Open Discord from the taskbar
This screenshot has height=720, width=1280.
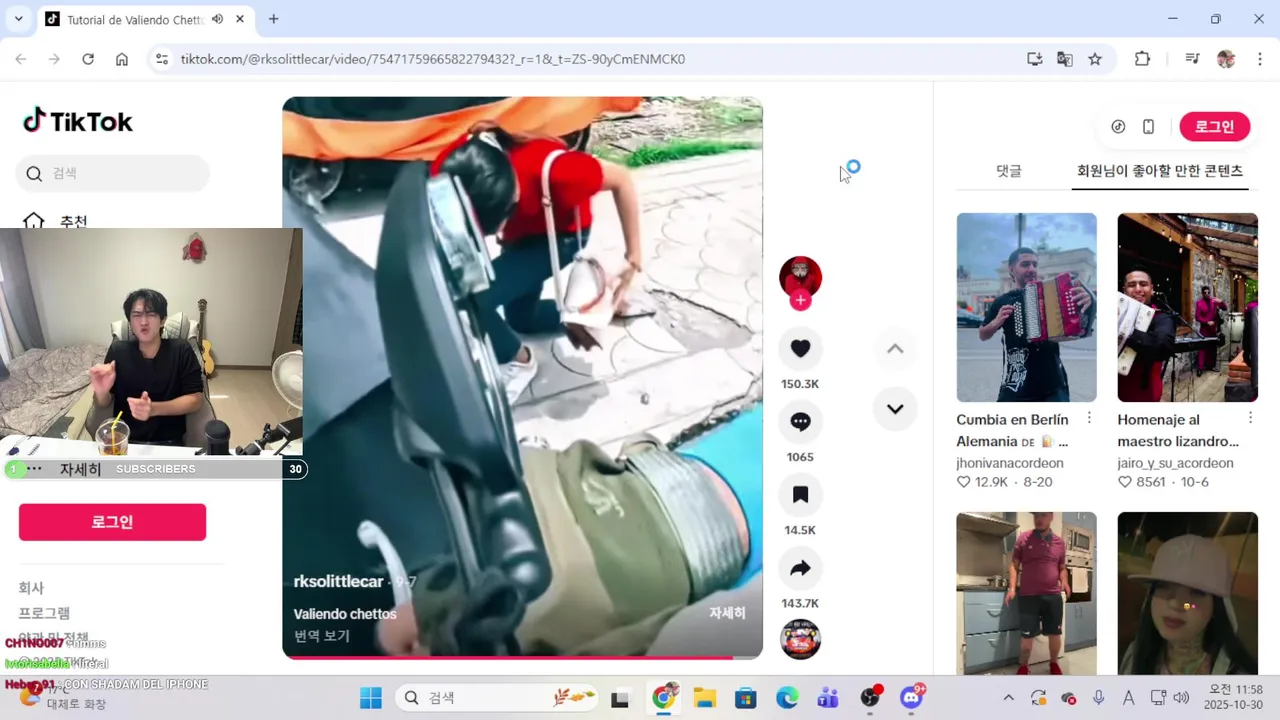tap(911, 698)
